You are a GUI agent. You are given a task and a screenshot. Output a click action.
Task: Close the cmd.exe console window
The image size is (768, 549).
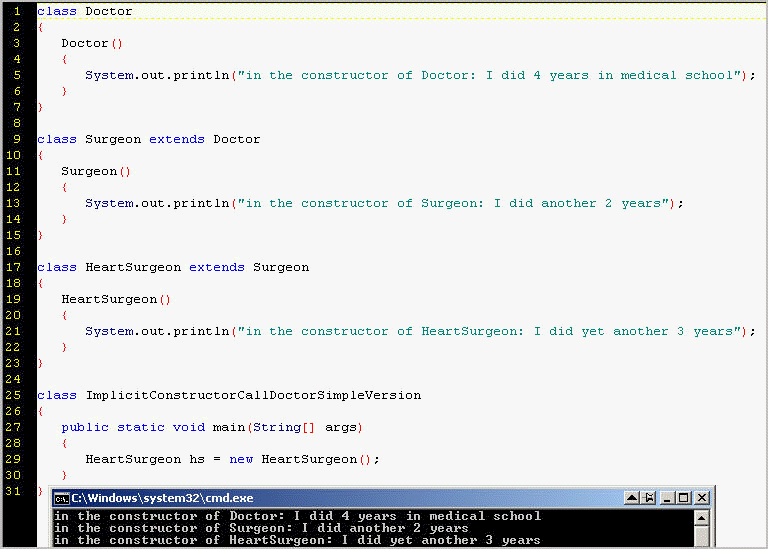pos(702,498)
